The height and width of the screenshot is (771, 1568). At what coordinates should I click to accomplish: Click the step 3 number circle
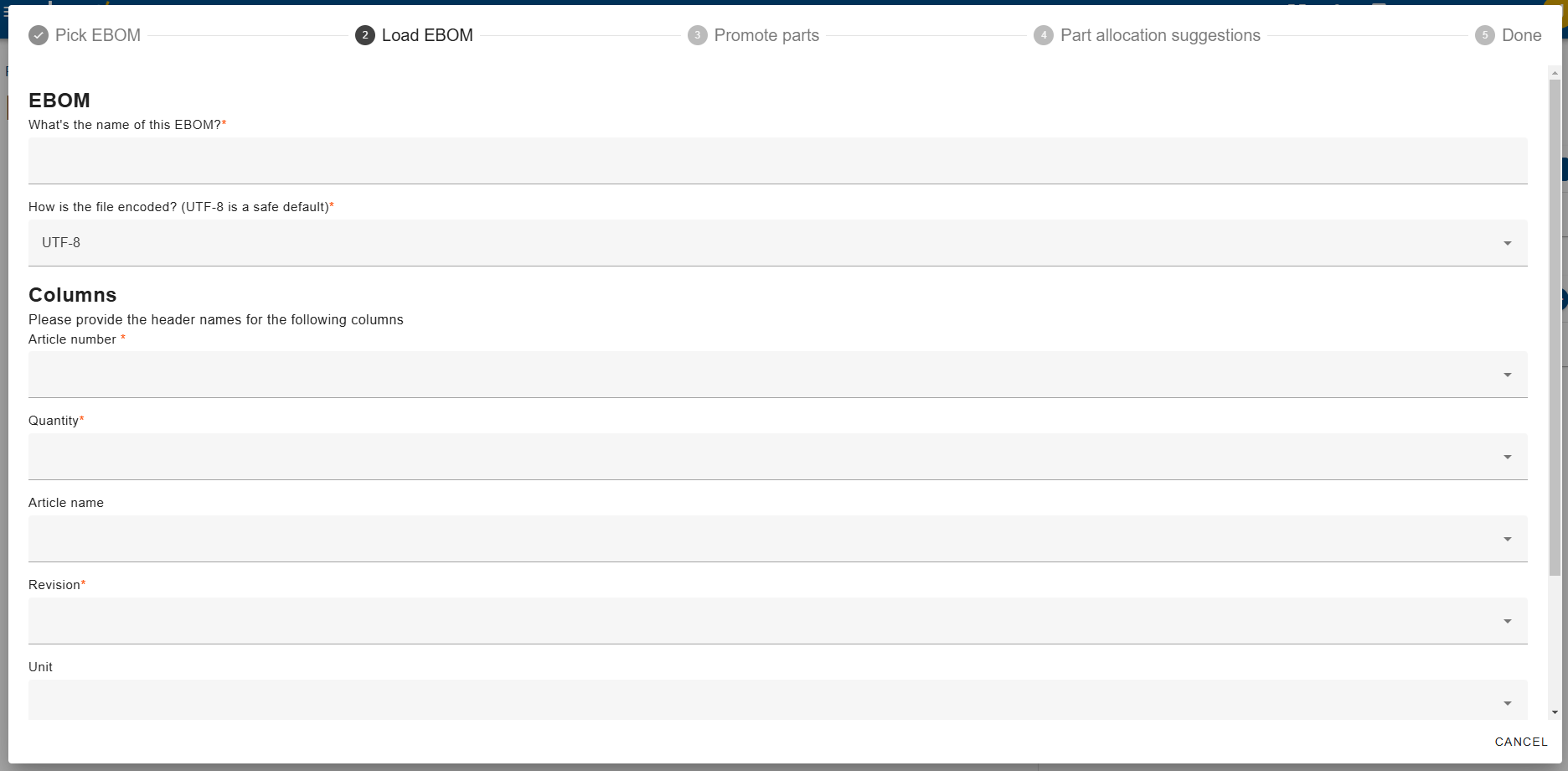point(698,35)
